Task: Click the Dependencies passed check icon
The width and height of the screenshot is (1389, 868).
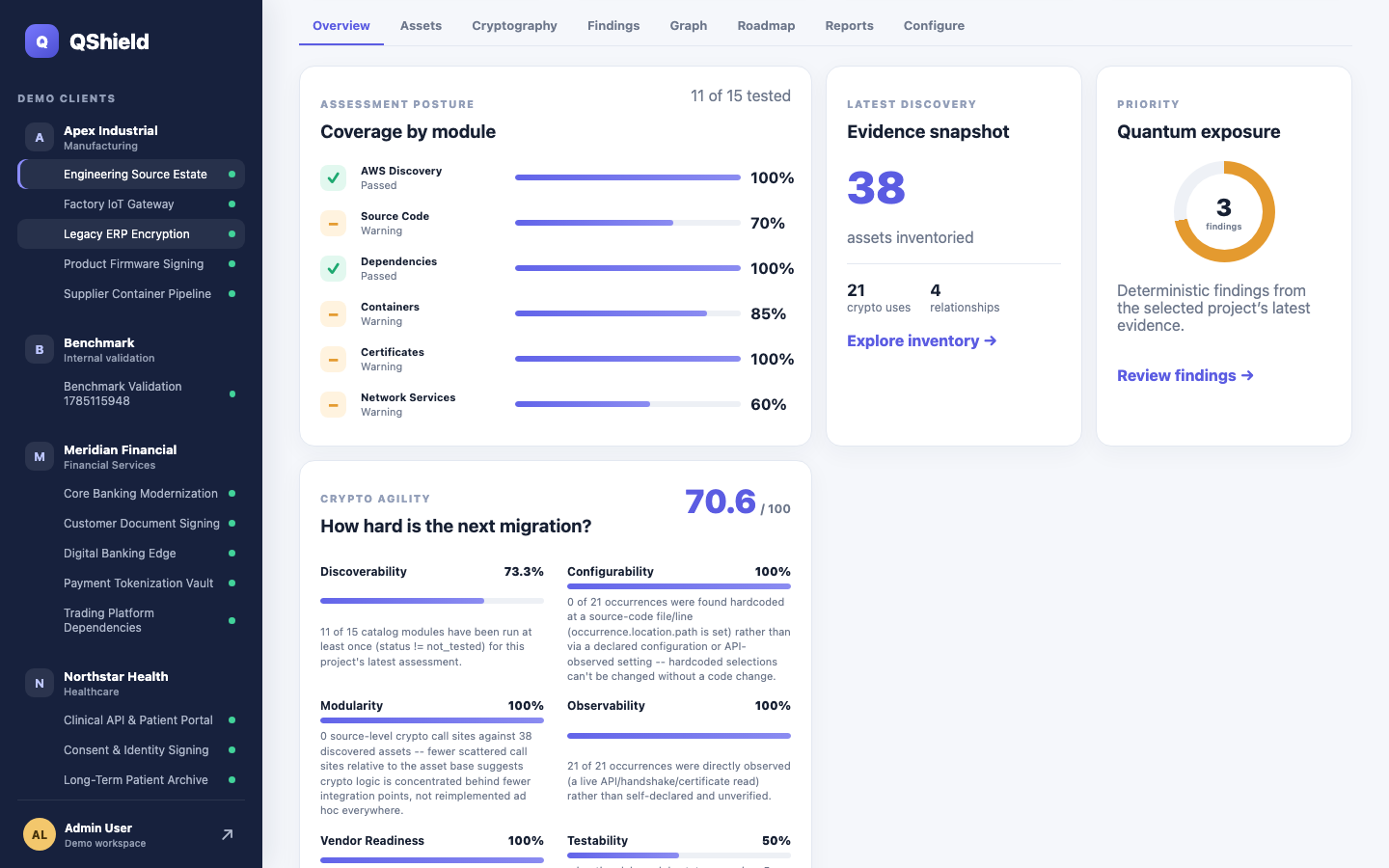Action: 333,268
